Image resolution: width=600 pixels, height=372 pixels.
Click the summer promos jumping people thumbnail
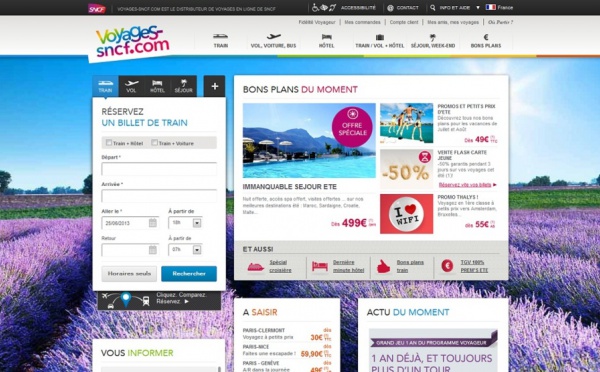tap(406, 123)
